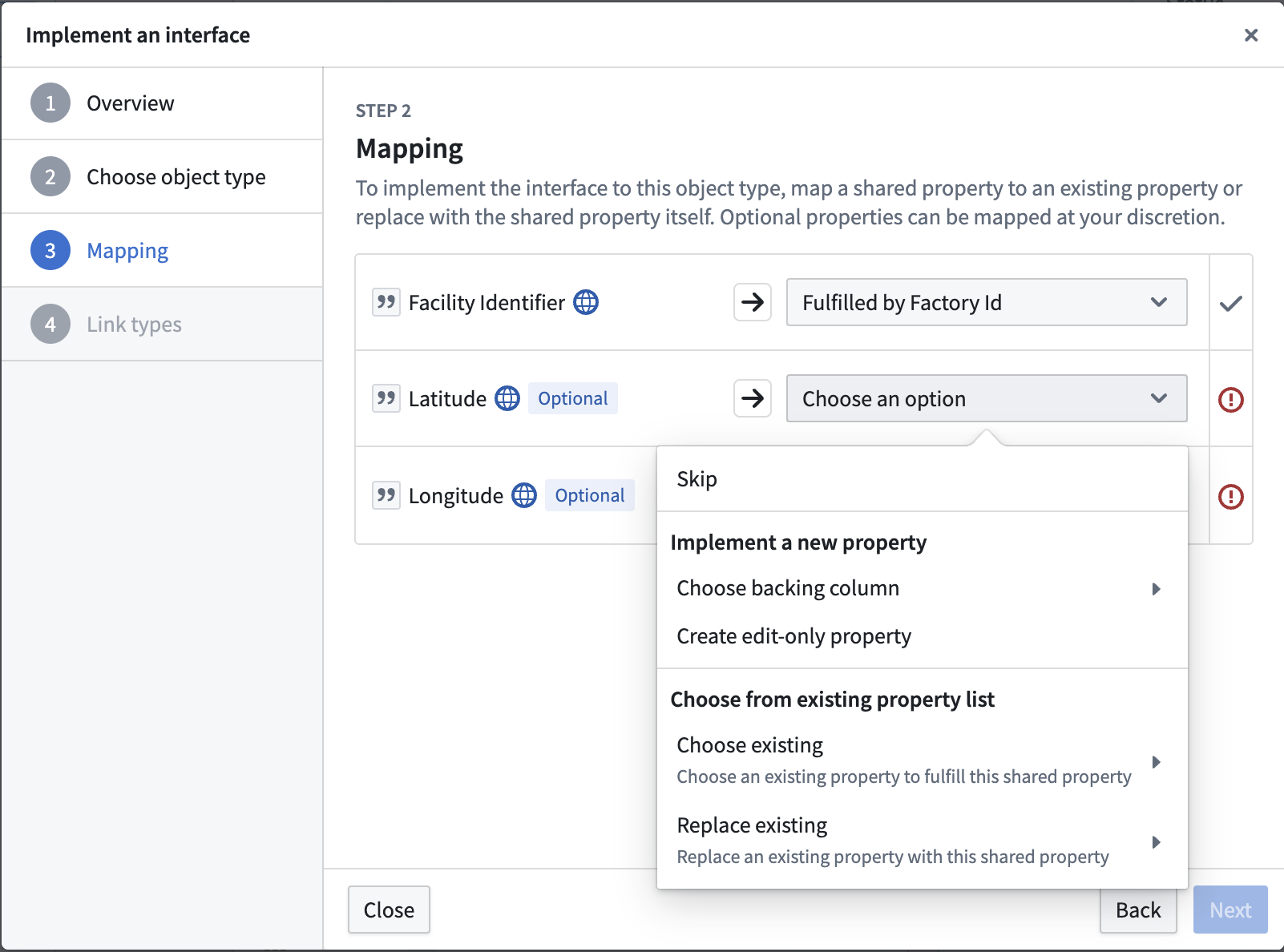Click the 'Choose from existing property list' heading
Viewport: 1284px width, 952px height.
coord(832,700)
